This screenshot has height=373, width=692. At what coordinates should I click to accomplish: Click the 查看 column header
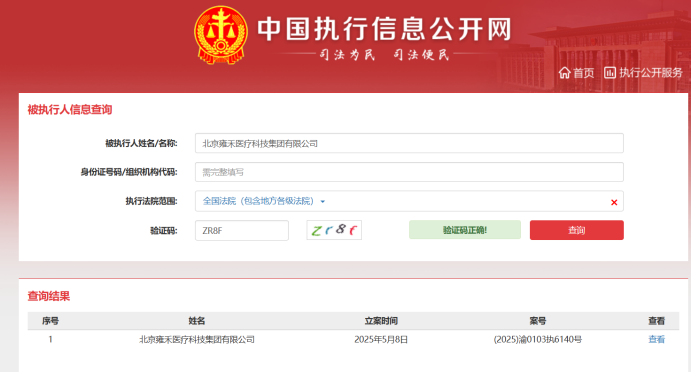[x=656, y=321]
